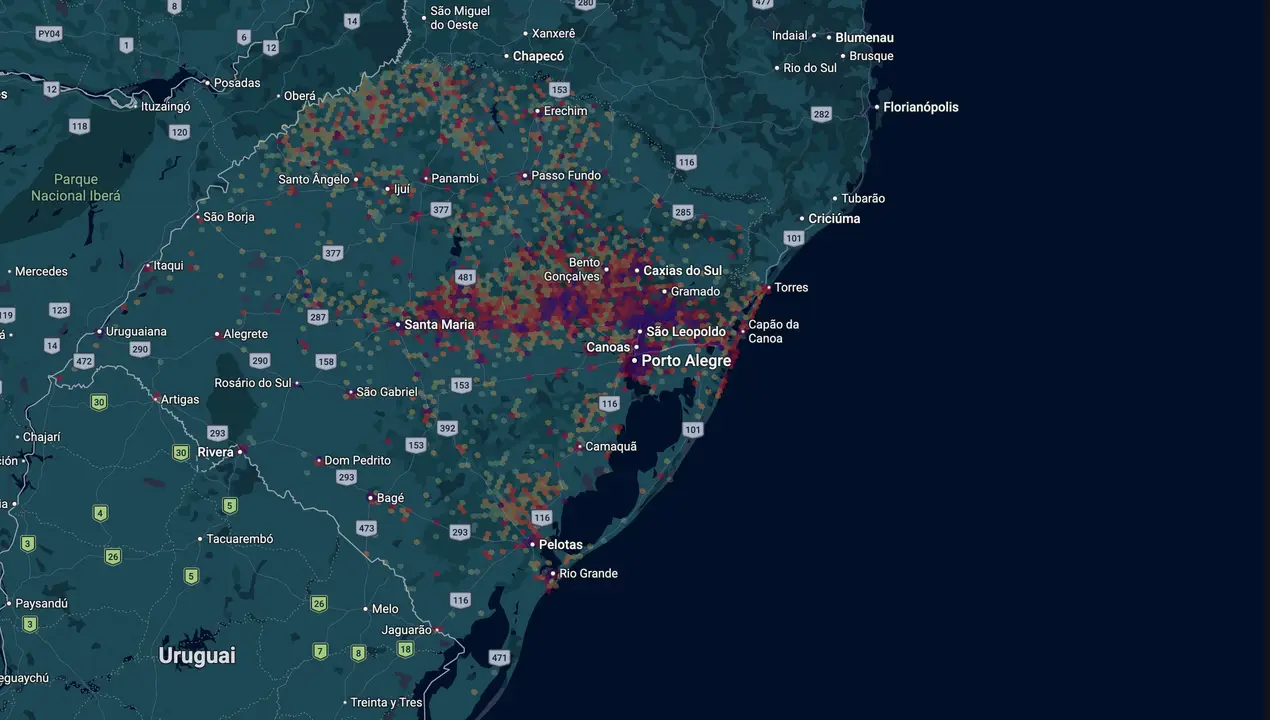Click the Panambi town label
This screenshot has height=720, width=1270.
click(x=455, y=178)
